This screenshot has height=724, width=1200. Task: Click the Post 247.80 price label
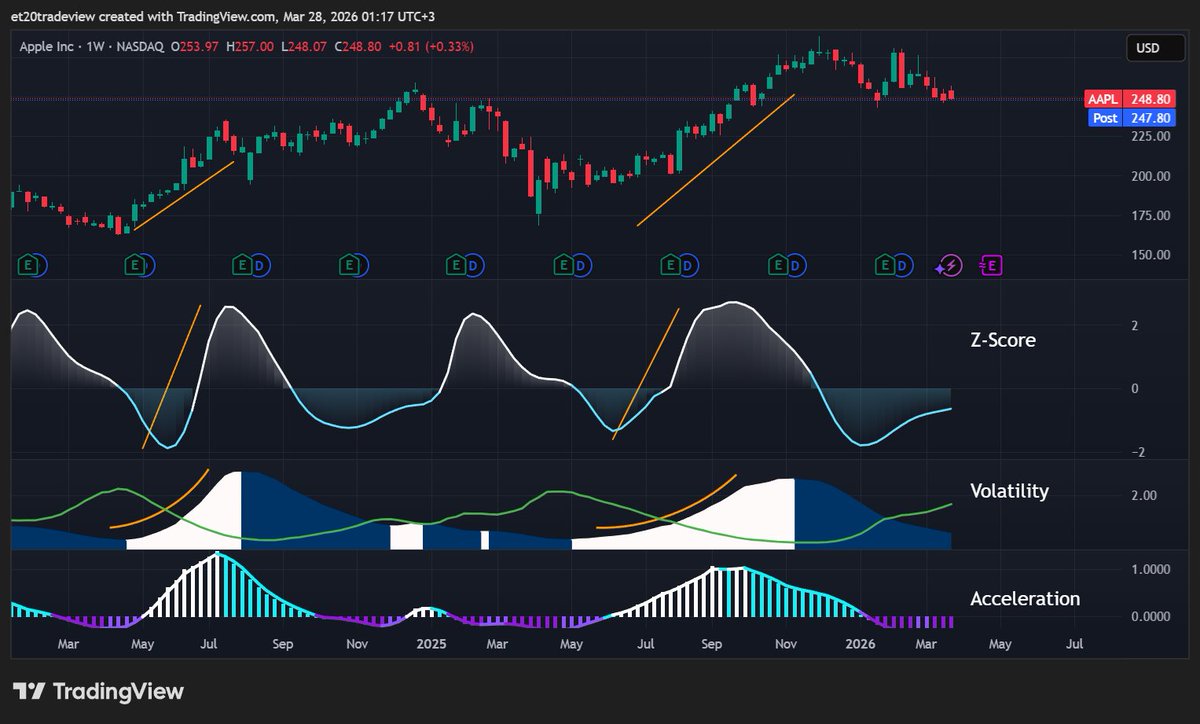click(1130, 117)
